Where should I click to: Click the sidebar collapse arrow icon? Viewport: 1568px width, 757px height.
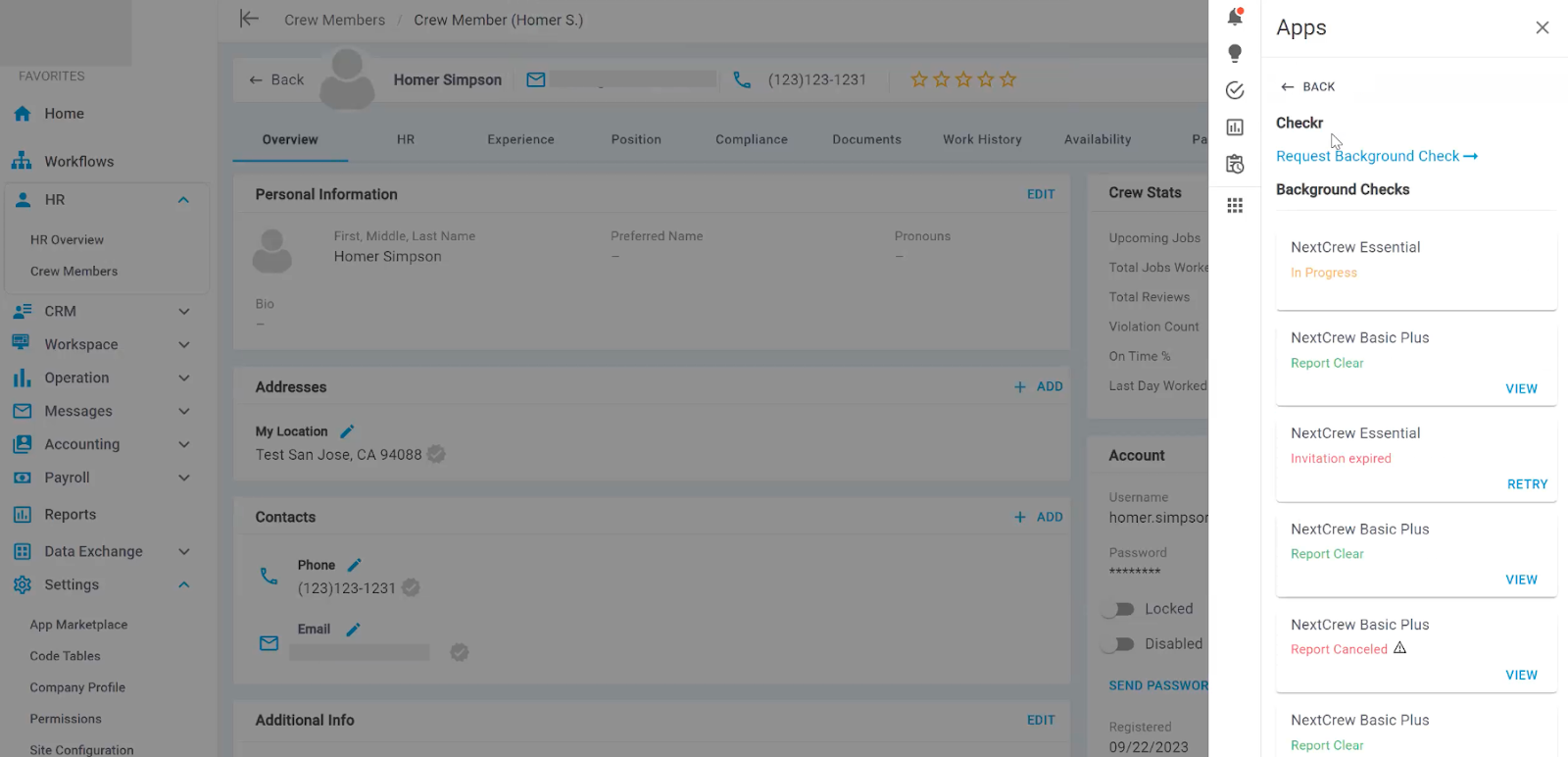(x=249, y=19)
